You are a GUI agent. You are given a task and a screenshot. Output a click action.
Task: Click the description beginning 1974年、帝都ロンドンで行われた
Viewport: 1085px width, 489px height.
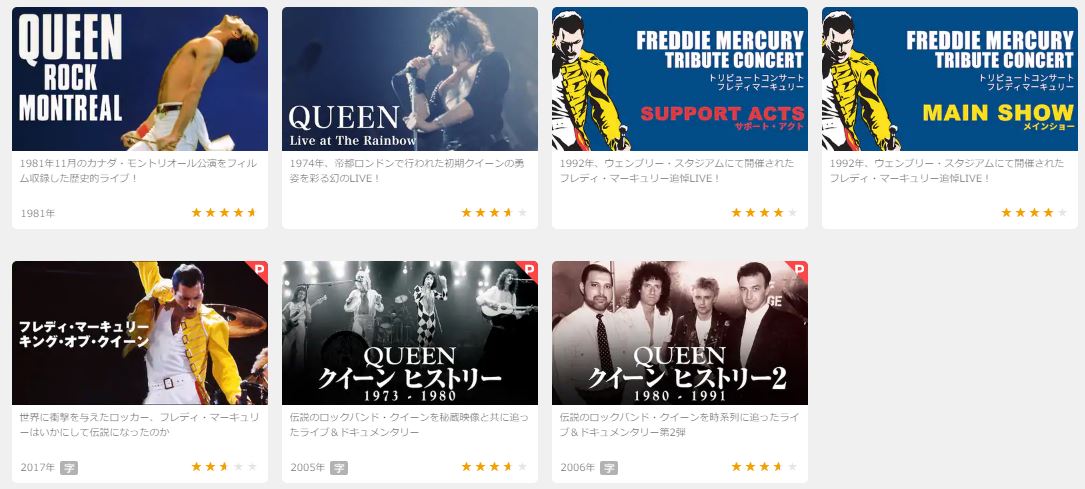407,171
